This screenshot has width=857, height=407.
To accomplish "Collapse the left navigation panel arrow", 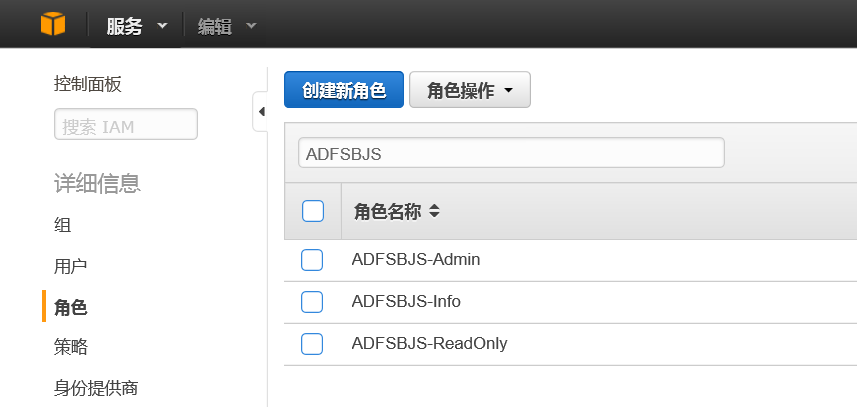I will pos(261,111).
